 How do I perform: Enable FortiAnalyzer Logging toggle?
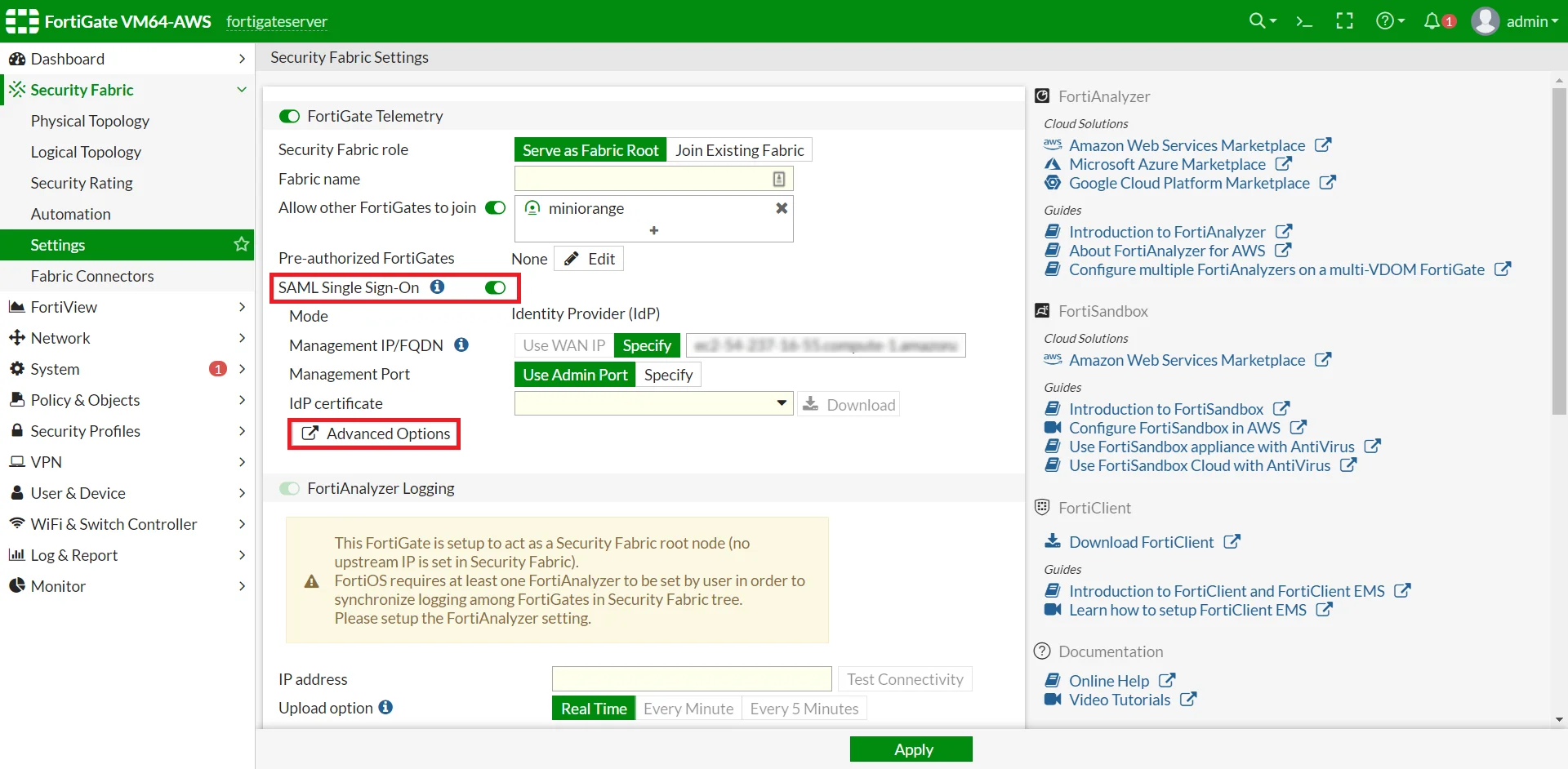[290, 488]
